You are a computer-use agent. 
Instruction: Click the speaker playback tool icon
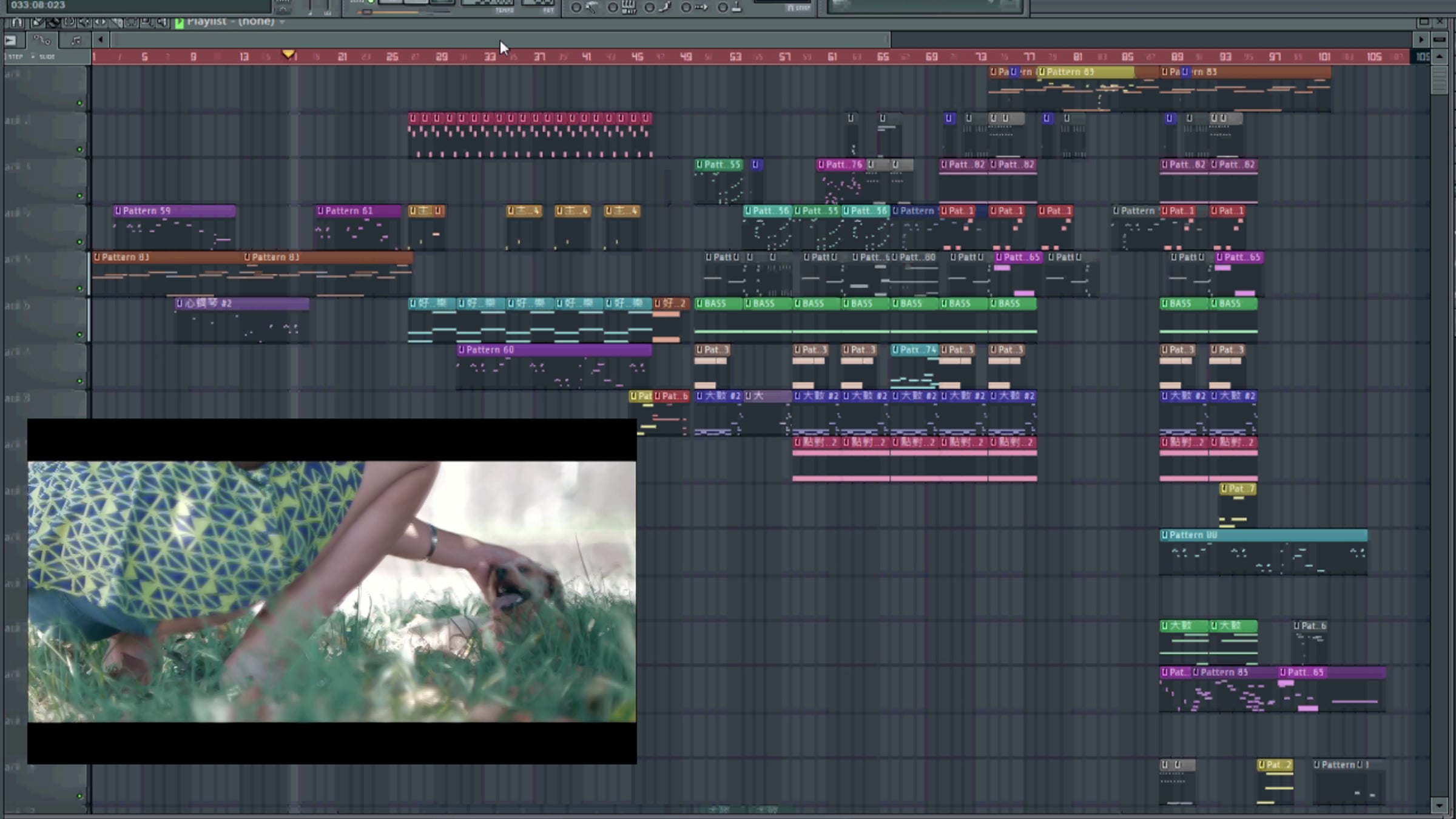[x=163, y=22]
